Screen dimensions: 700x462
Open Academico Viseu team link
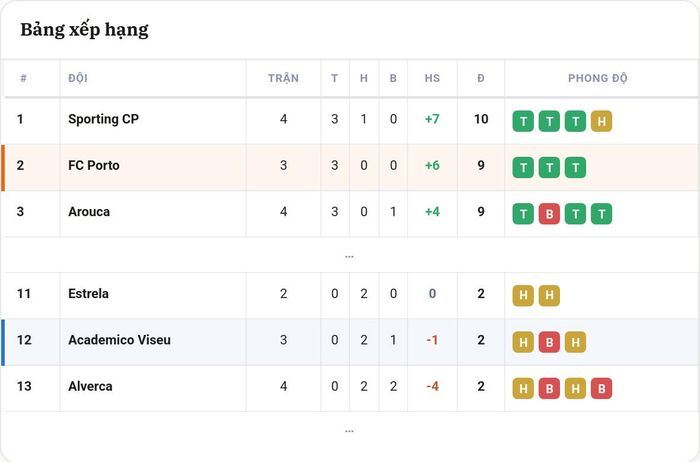pyautogui.click(x=119, y=340)
